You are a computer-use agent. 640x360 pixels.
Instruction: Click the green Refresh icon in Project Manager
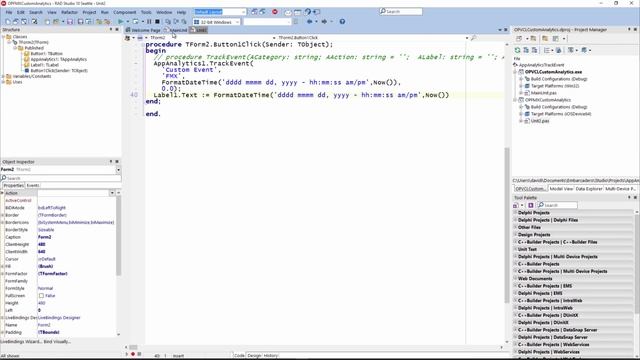518,50
